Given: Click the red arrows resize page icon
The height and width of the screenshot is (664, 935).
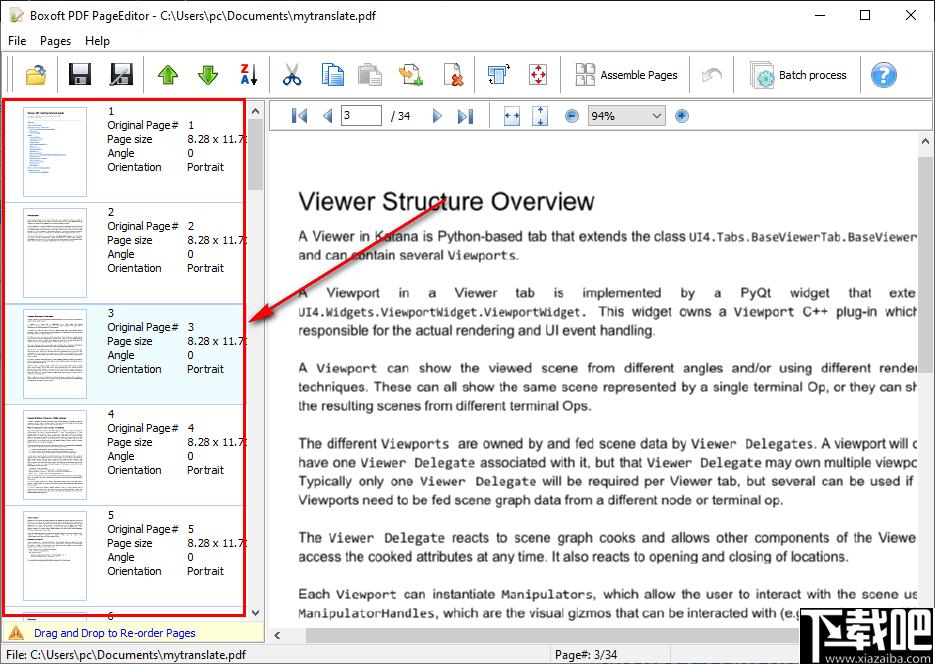Looking at the screenshot, I should (538, 75).
